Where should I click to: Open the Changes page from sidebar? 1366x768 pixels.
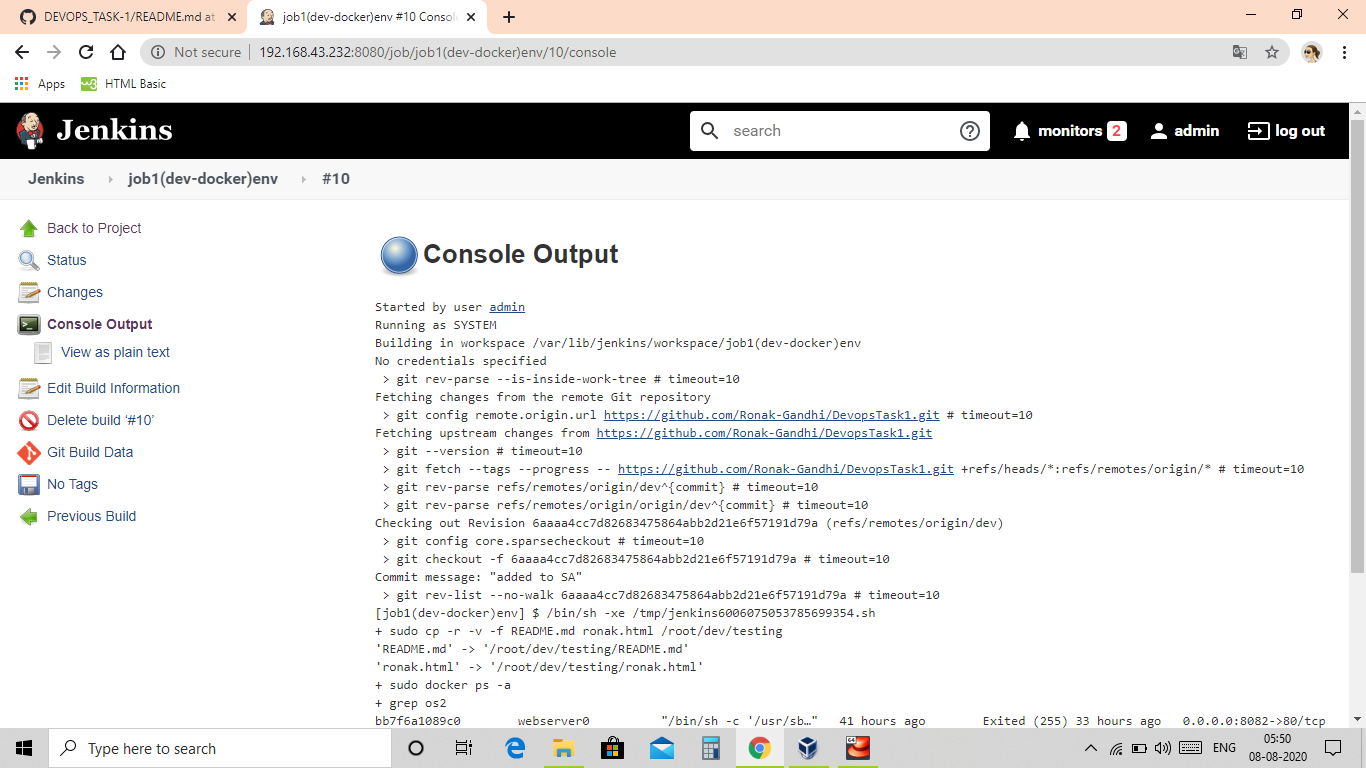point(74,292)
